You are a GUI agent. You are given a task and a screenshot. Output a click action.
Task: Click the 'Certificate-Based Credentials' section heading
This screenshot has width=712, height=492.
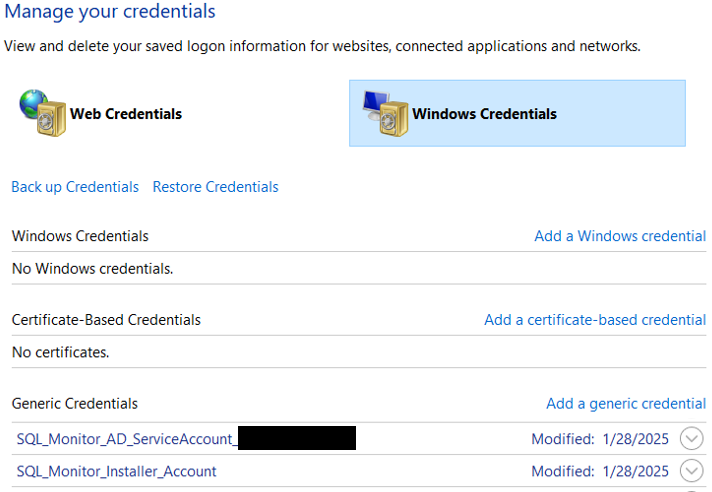[106, 320]
